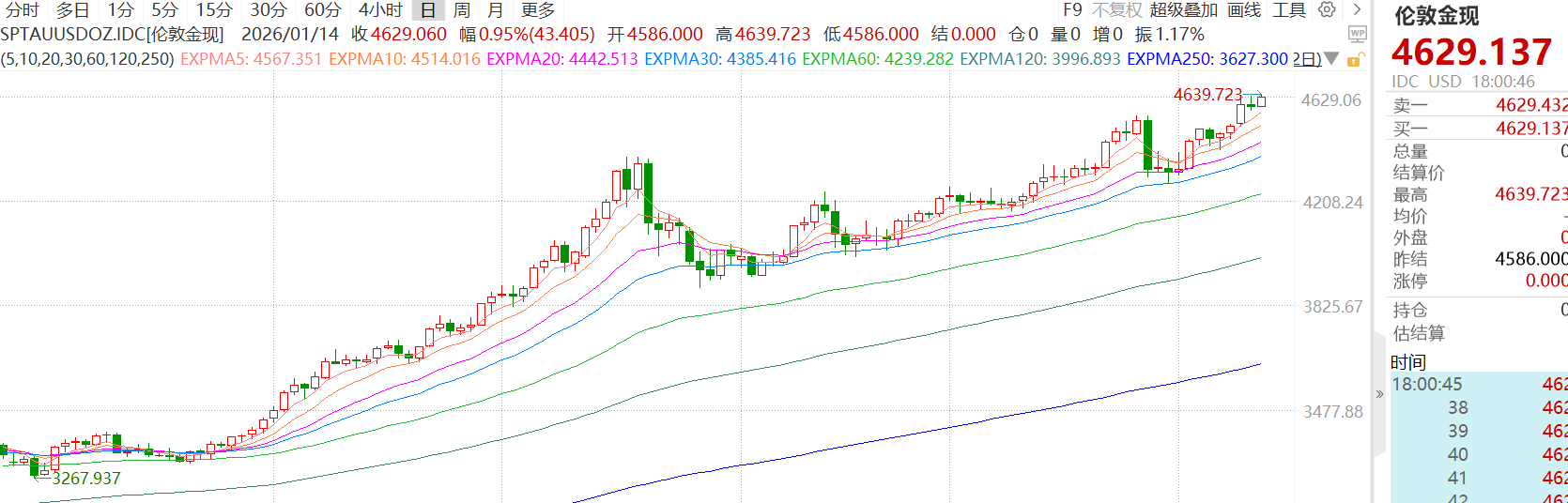Screen dimensions: 1568x503
Task: Click the 涨停 limit-up row
Action: click(x=1479, y=281)
